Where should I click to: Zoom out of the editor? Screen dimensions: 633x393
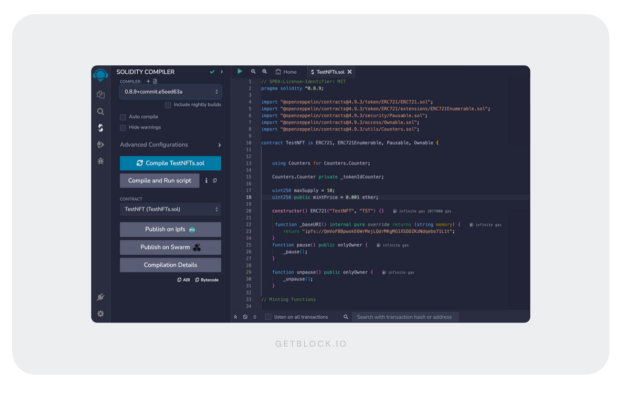pos(253,71)
